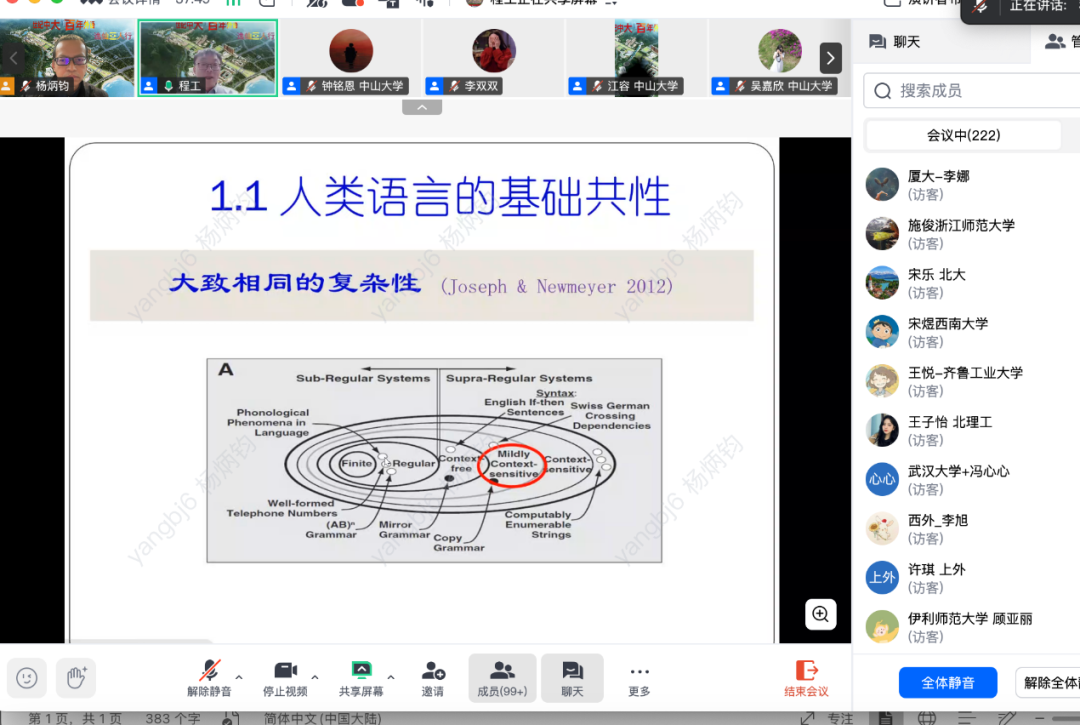
Task: Click the raise hand icon
Action: [x=76, y=677]
